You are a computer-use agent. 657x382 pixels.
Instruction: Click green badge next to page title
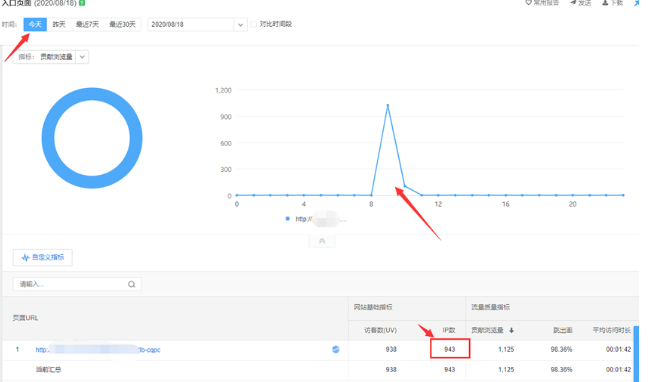tap(82, 3)
